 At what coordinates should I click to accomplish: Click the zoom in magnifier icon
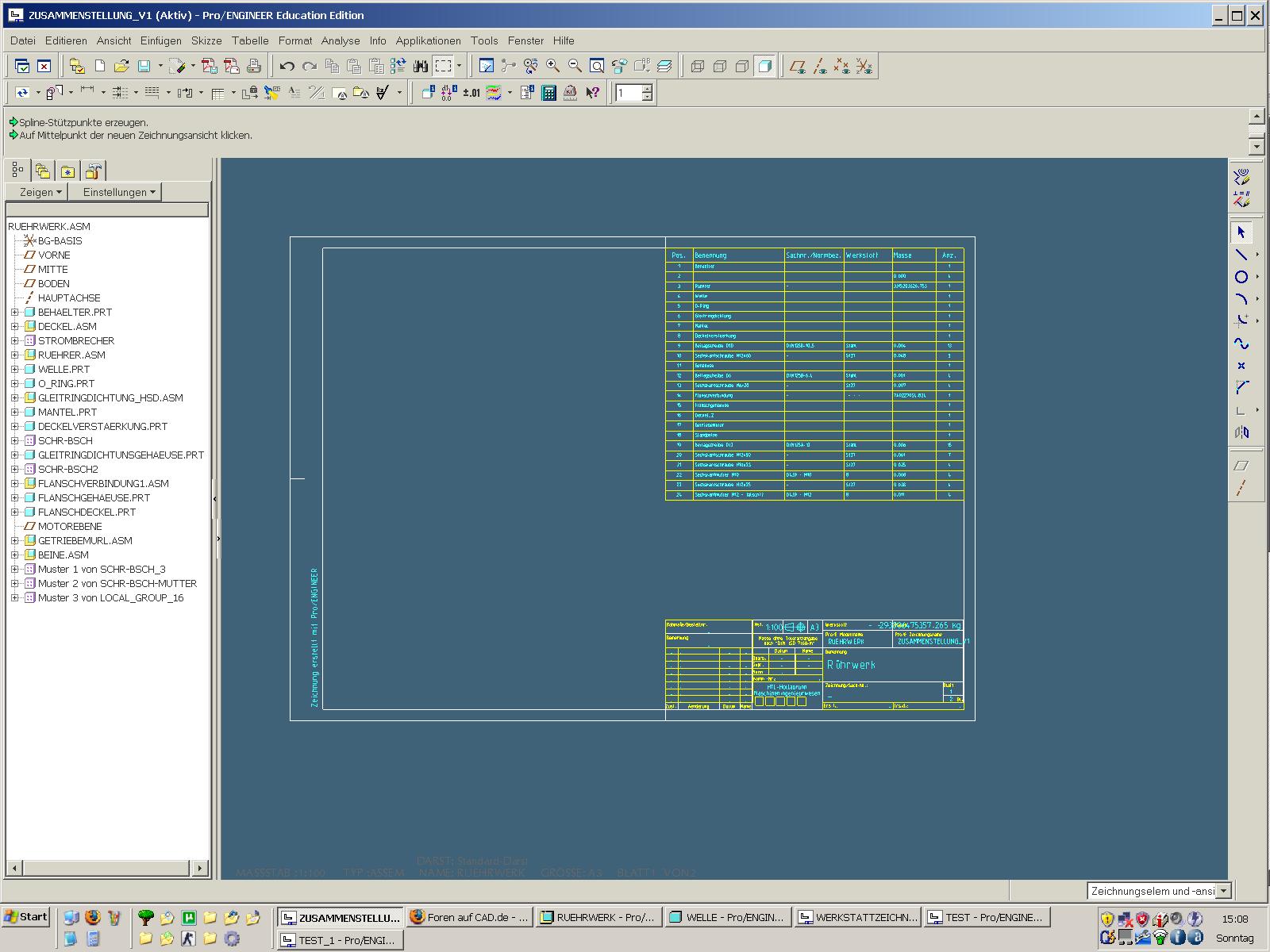[x=552, y=66]
